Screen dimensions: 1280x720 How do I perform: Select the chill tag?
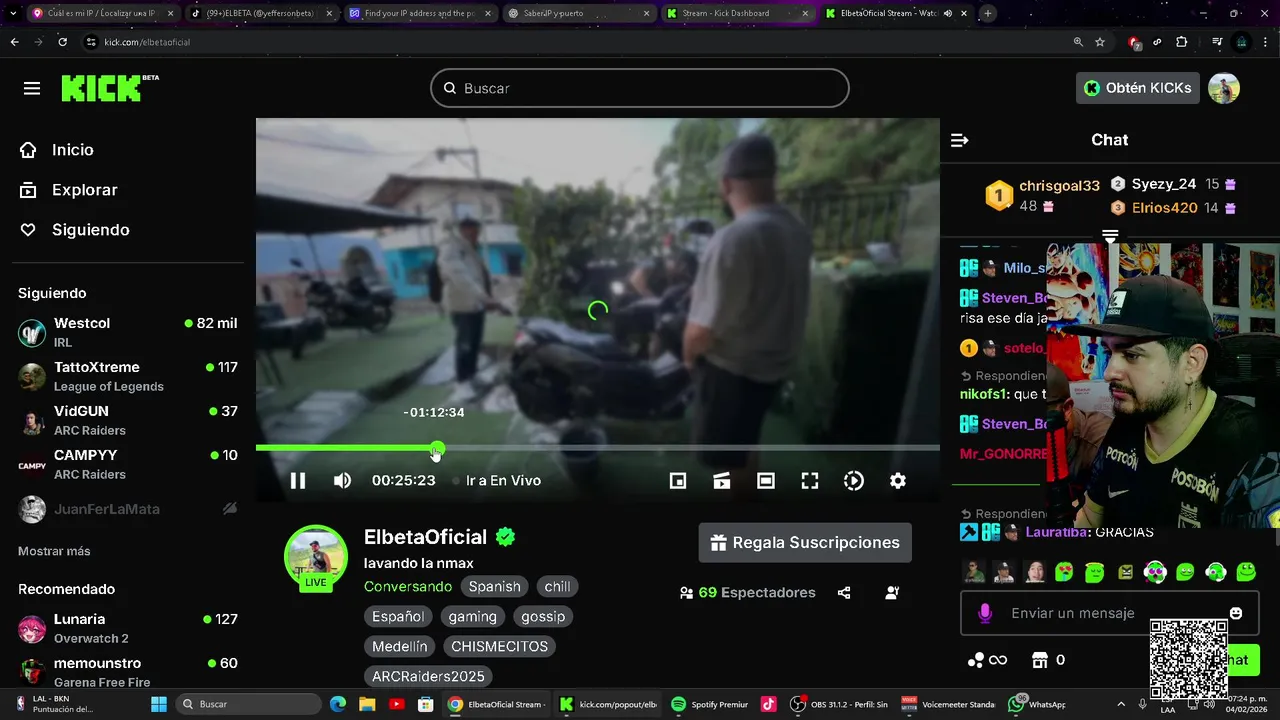(558, 587)
